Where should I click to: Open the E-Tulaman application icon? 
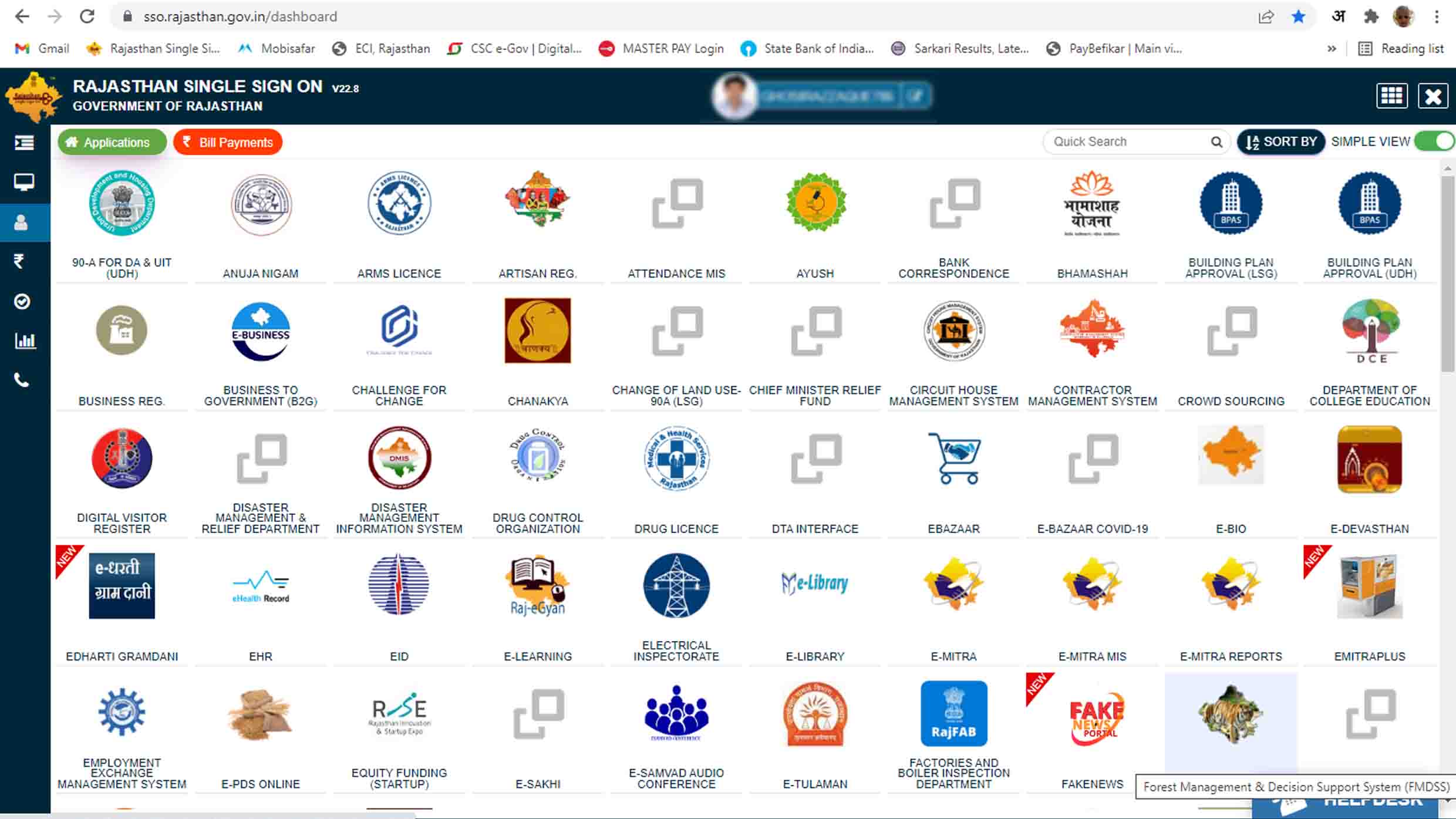point(815,713)
